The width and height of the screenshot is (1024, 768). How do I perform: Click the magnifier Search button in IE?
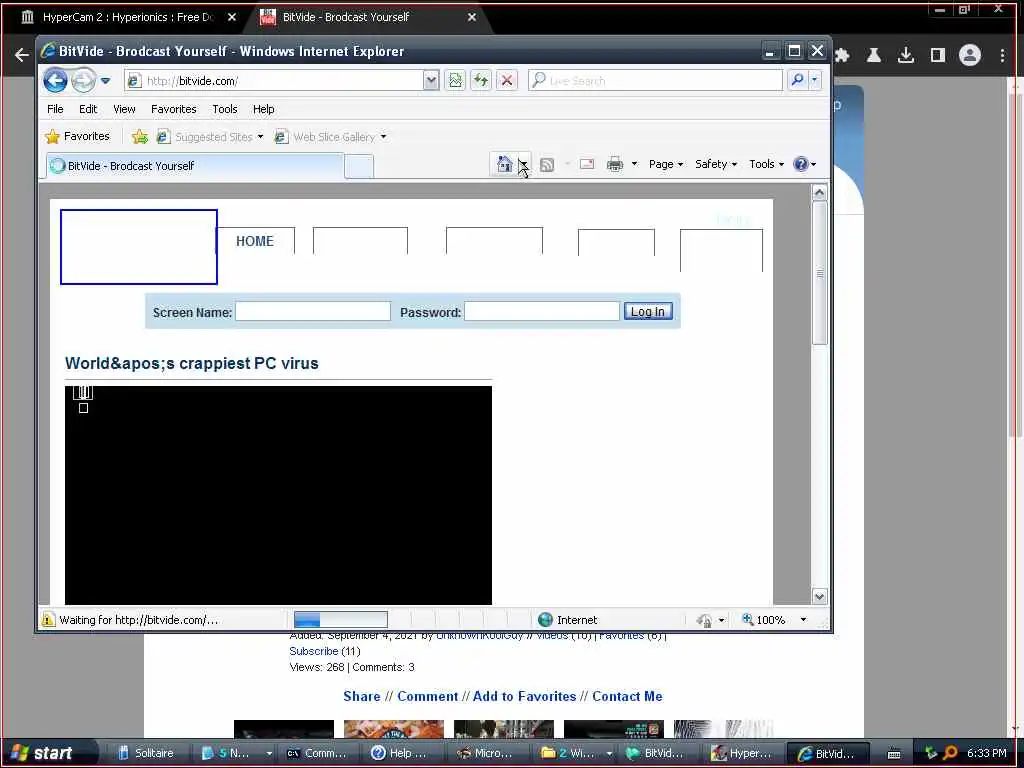coord(797,80)
